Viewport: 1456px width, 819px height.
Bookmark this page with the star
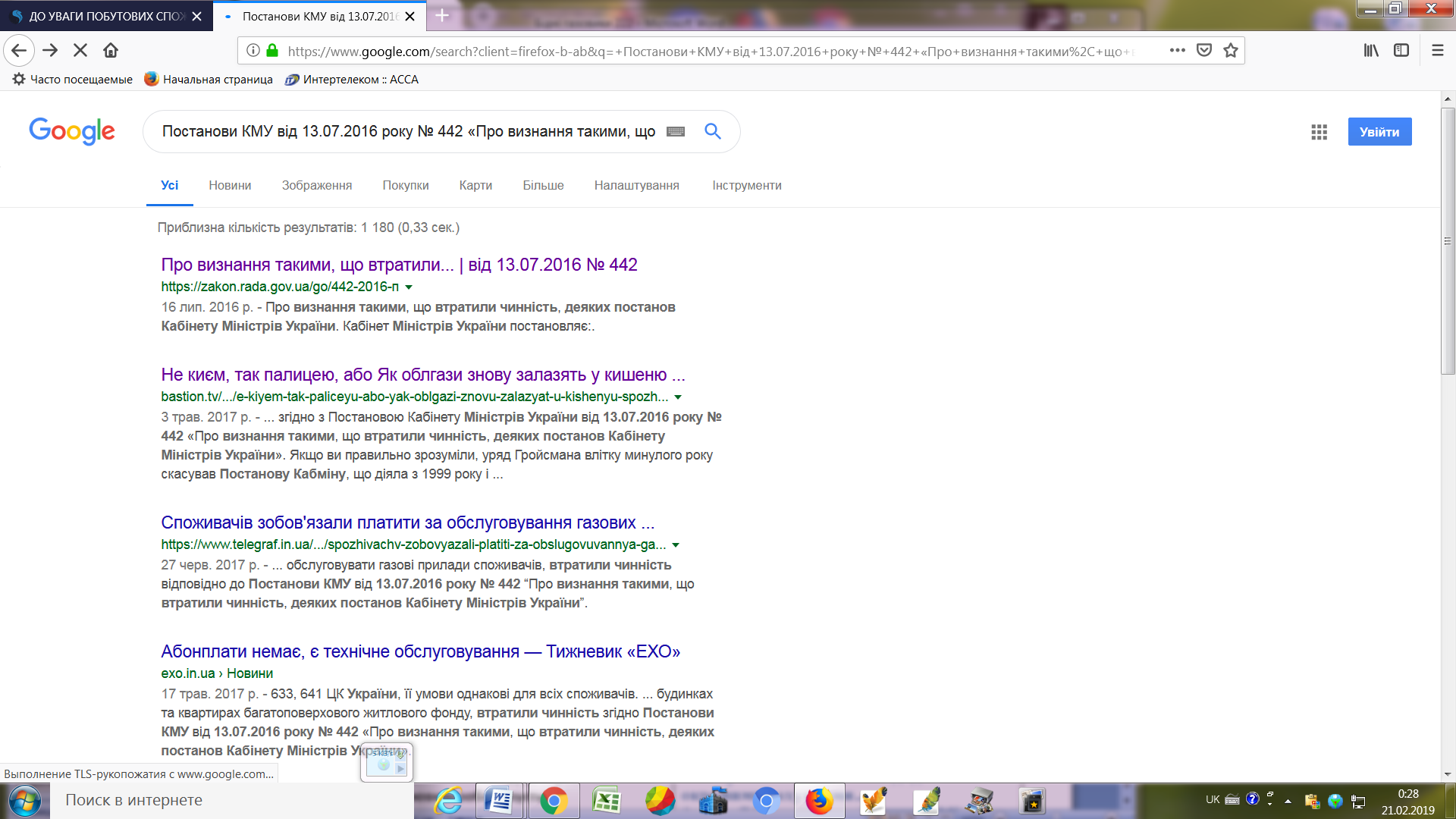(x=1230, y=51)
